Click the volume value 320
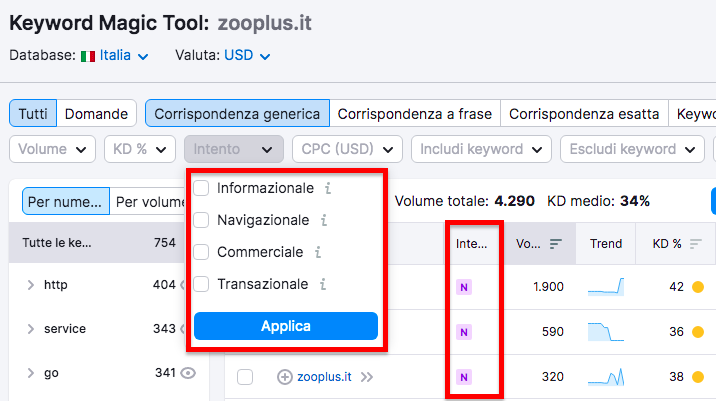Viewport: 716px width, 401px height. (553, 377)
